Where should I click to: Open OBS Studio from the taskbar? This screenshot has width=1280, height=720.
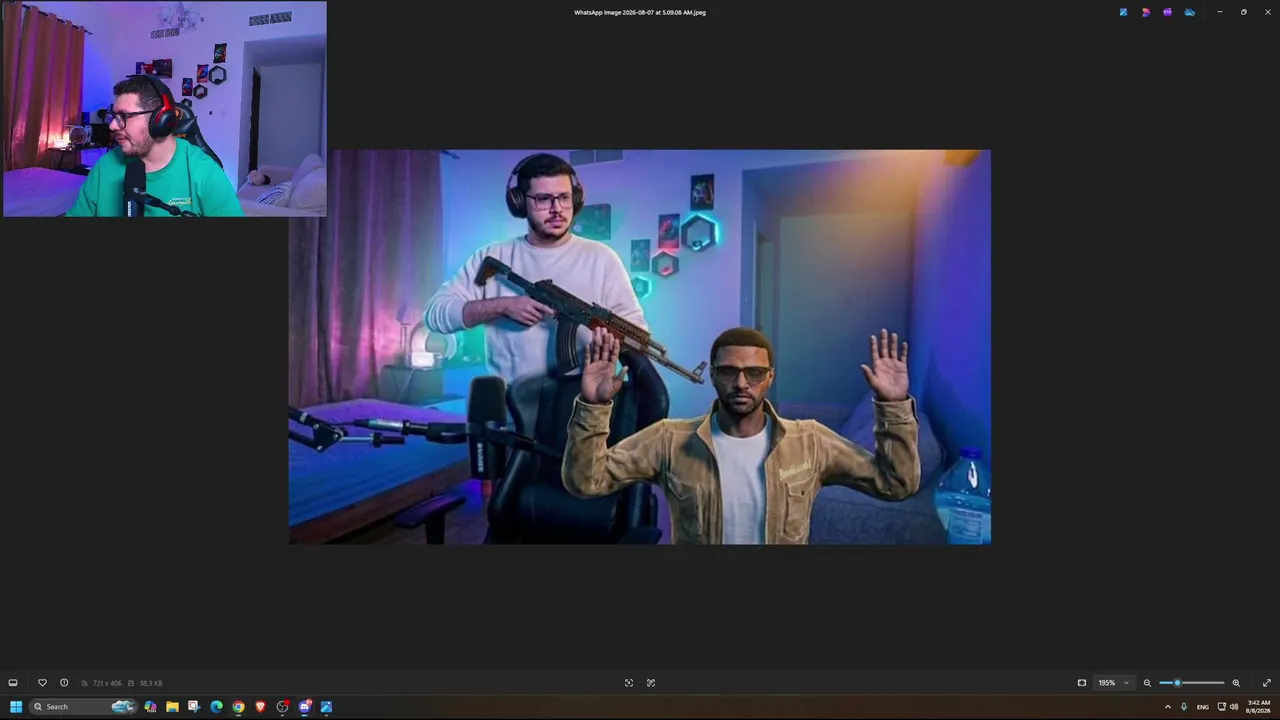click(282, 707)
